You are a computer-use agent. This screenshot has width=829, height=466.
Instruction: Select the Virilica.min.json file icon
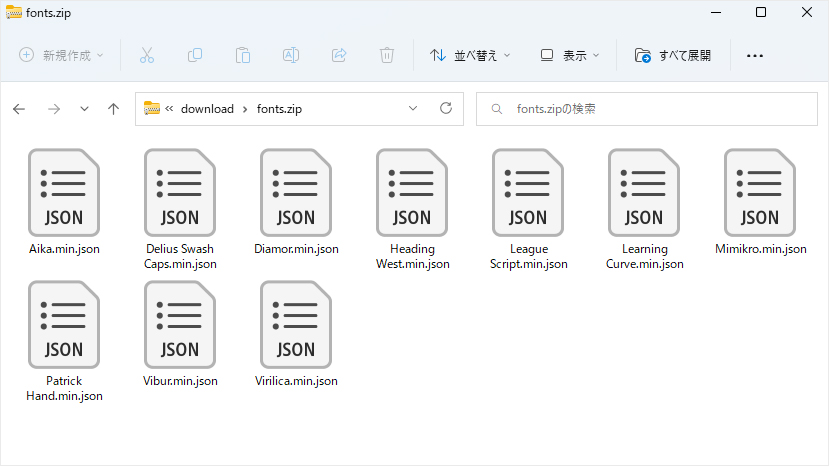(296, 325)
